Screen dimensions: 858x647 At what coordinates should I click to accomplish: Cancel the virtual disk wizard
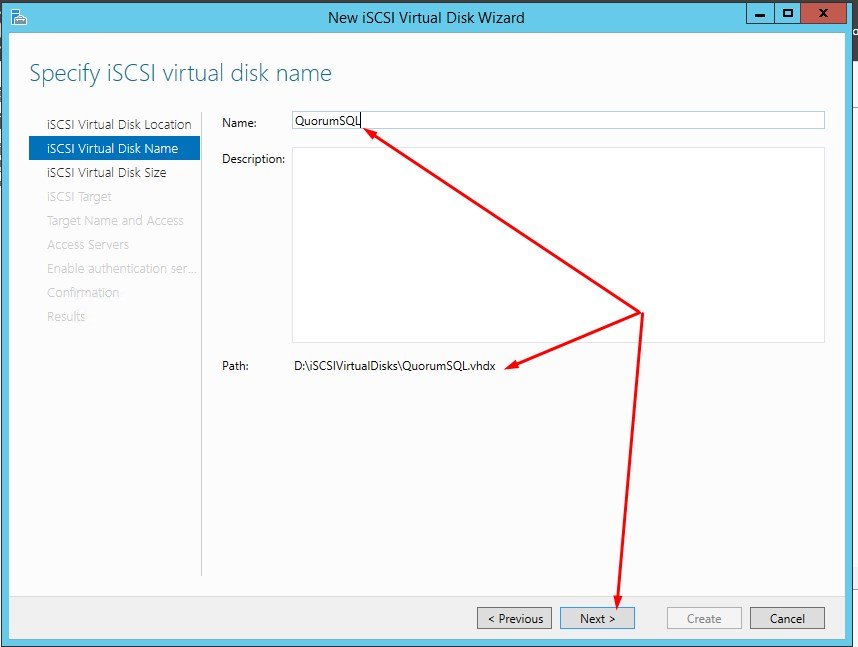pos(787,618)
